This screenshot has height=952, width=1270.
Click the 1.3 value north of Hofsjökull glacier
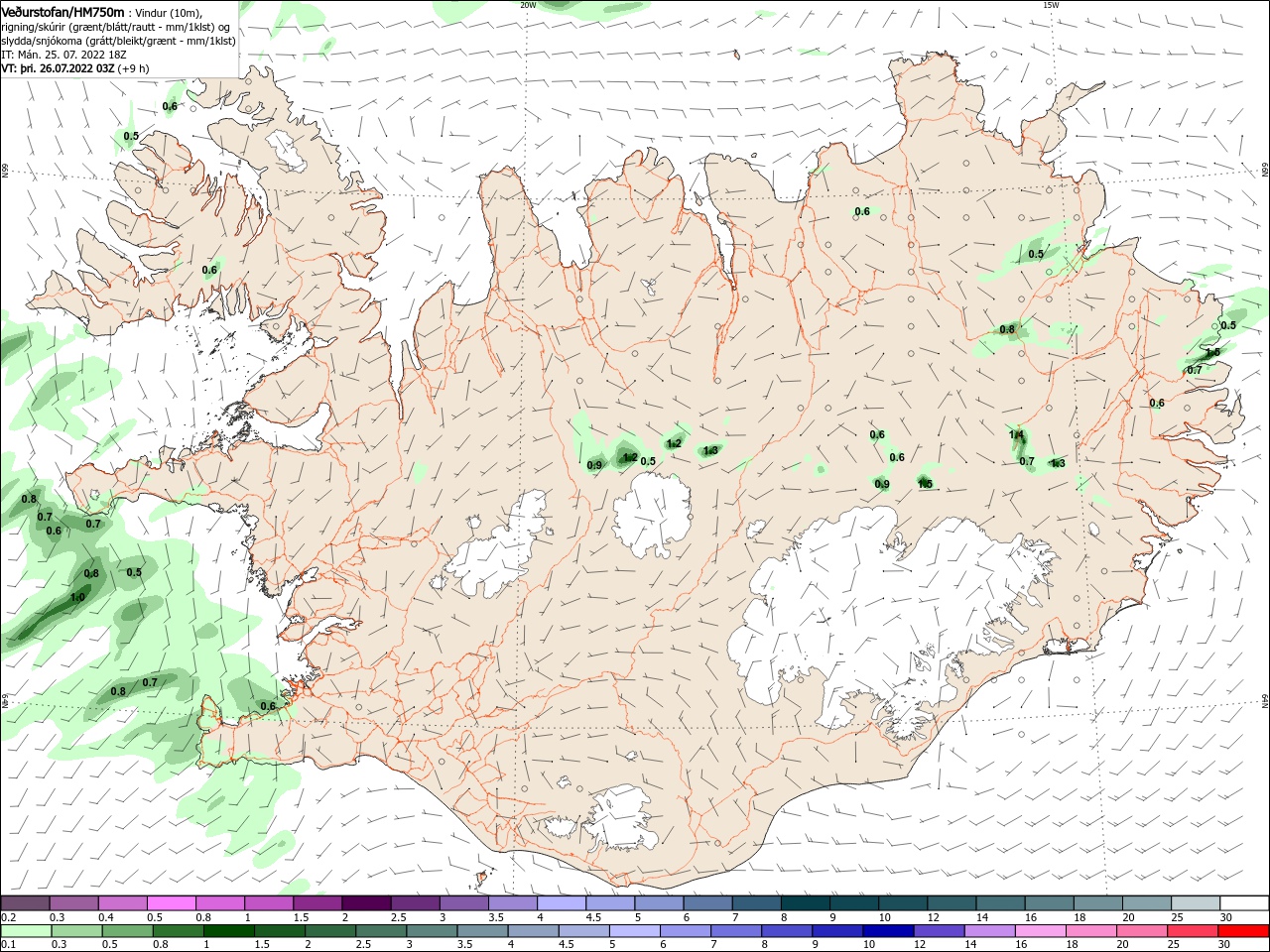click(x=710, y=451)
